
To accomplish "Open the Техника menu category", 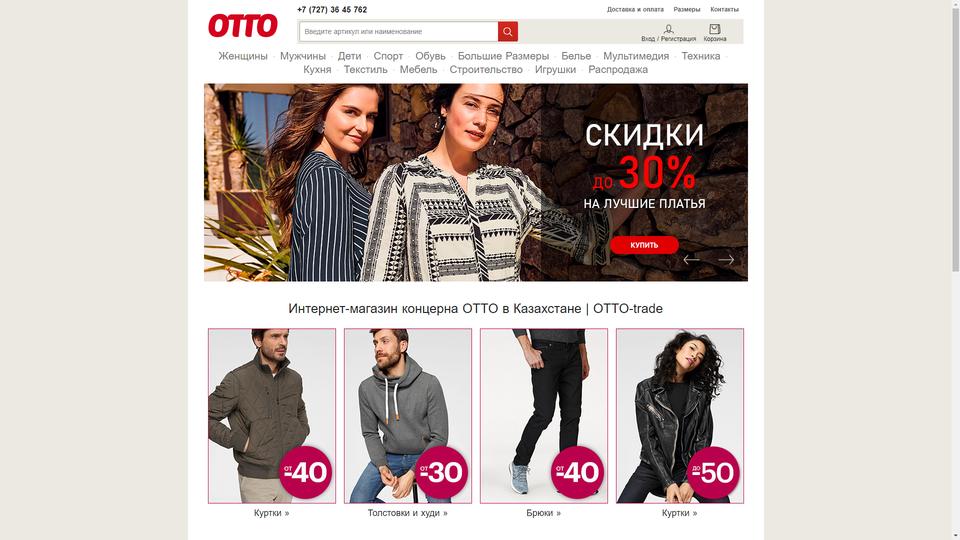I will [700, 56].
